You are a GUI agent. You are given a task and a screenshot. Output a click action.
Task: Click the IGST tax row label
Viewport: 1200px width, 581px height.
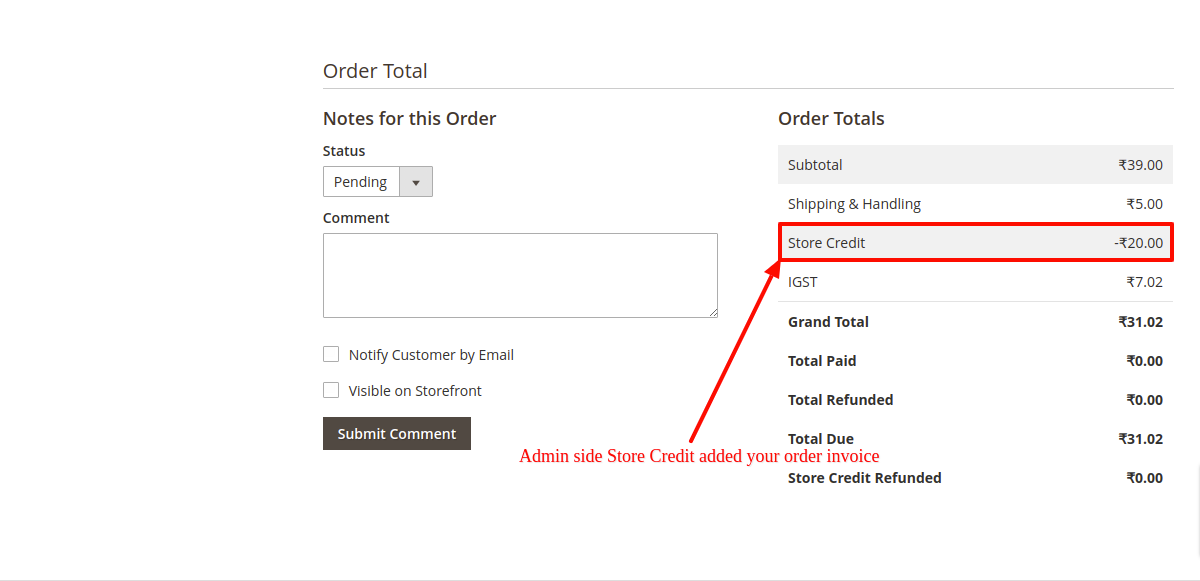coord(803,282)
